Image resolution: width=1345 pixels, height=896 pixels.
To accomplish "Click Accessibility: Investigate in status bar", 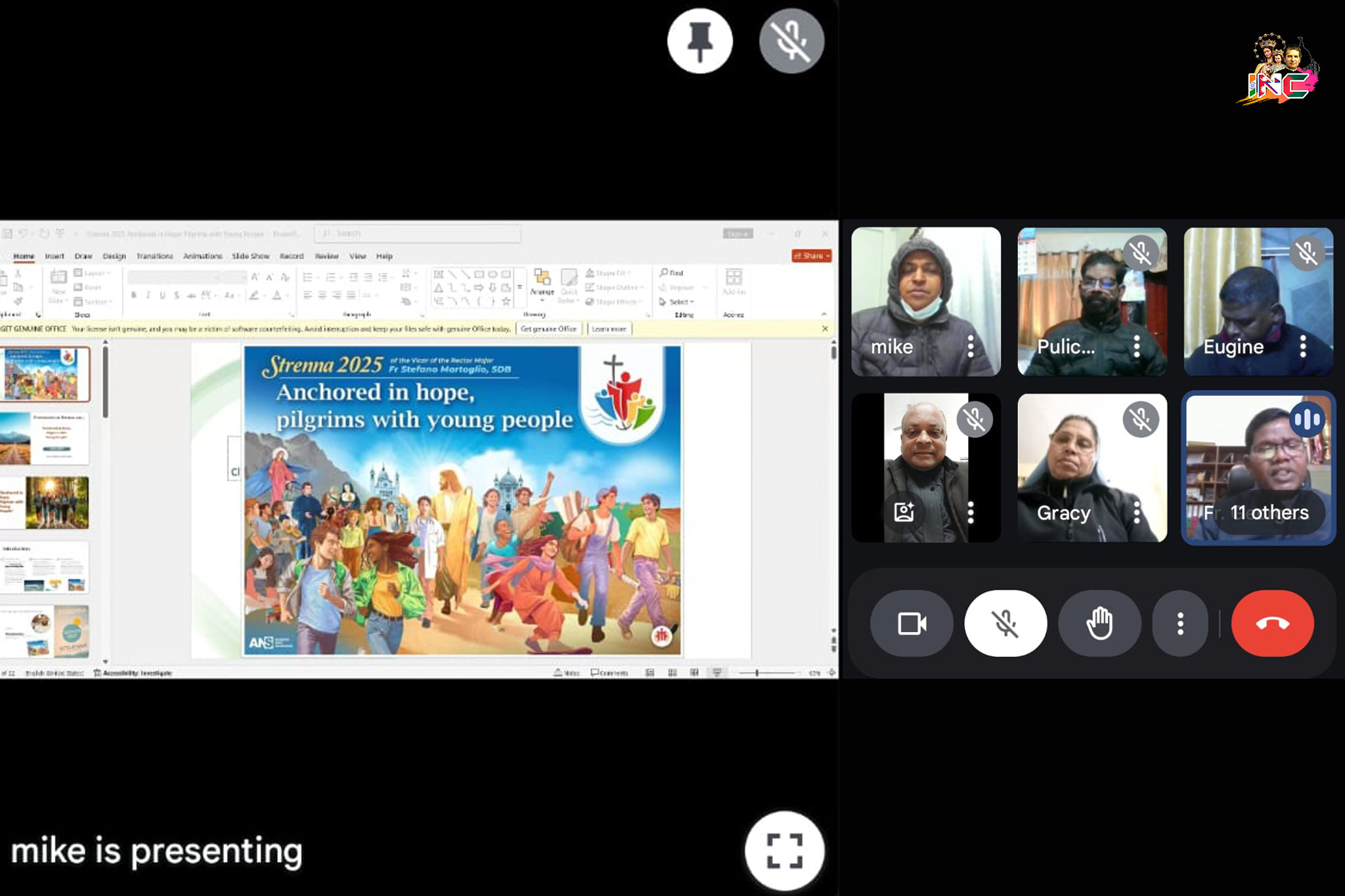I will tap(133, 673).
